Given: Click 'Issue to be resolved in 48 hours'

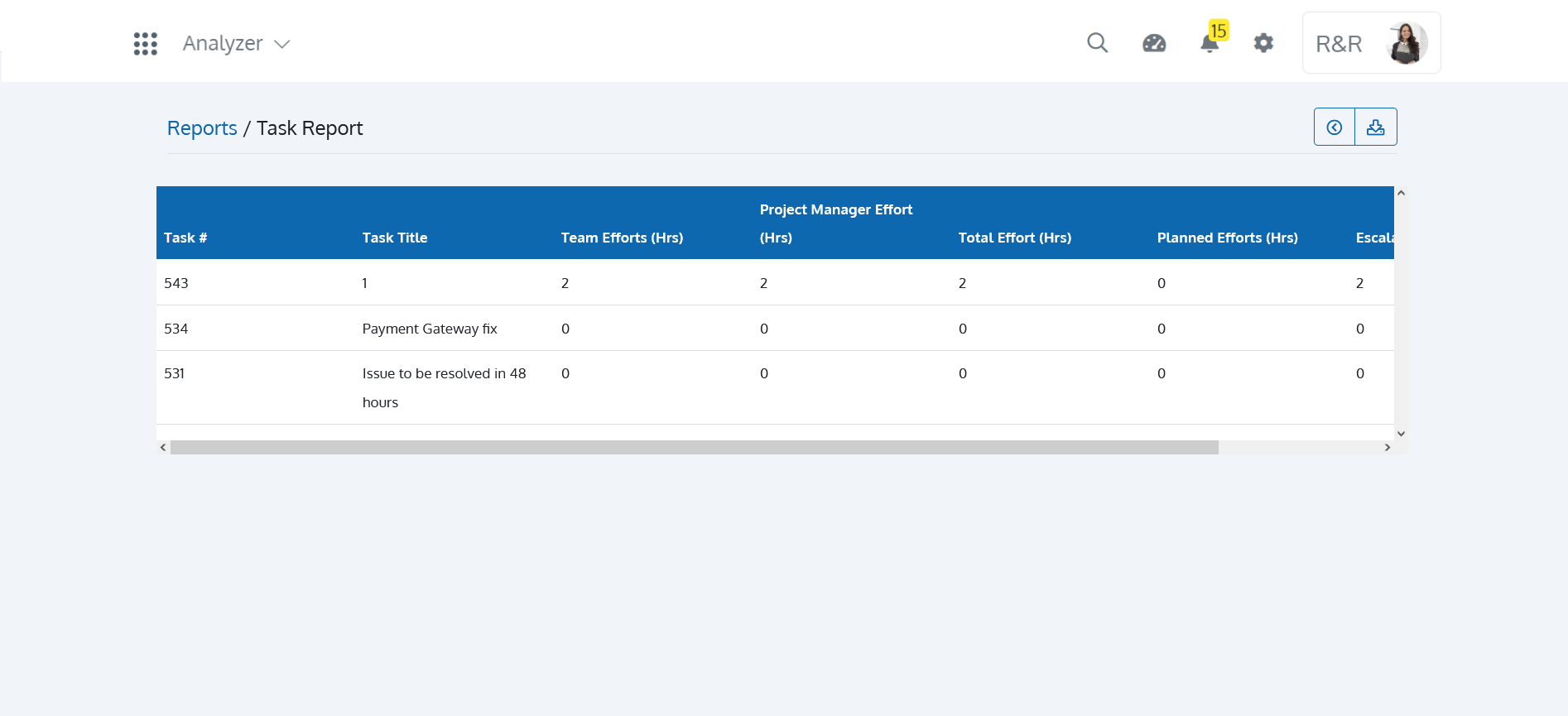Looking at the screenshot, I should pos(445,387).
